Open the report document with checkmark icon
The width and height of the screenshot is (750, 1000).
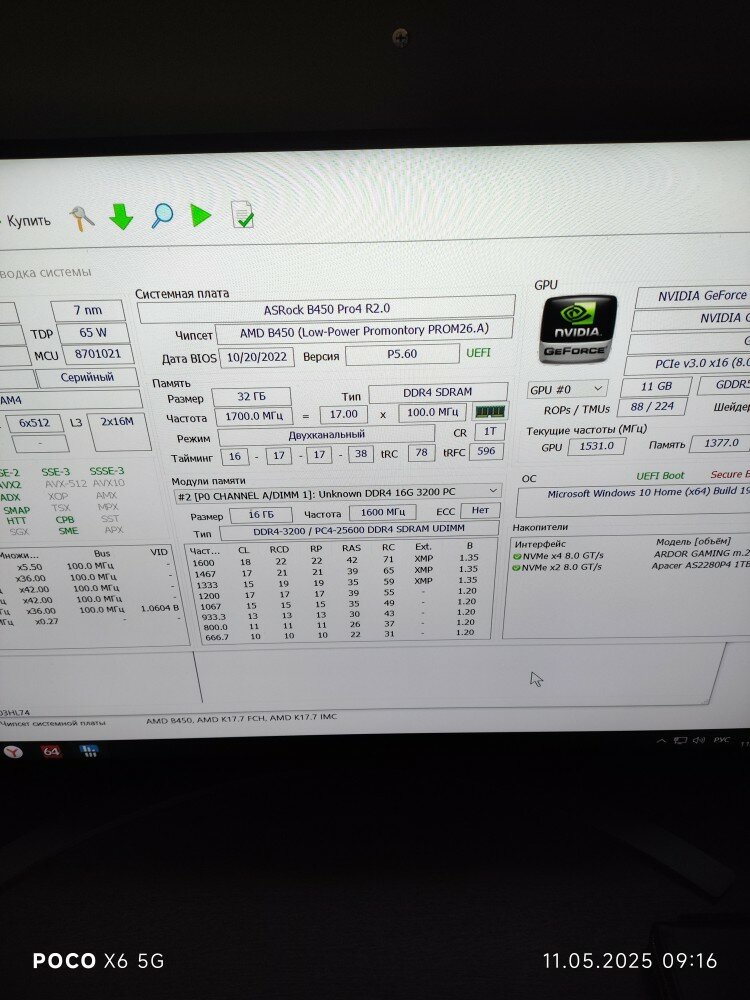[242, 214]
